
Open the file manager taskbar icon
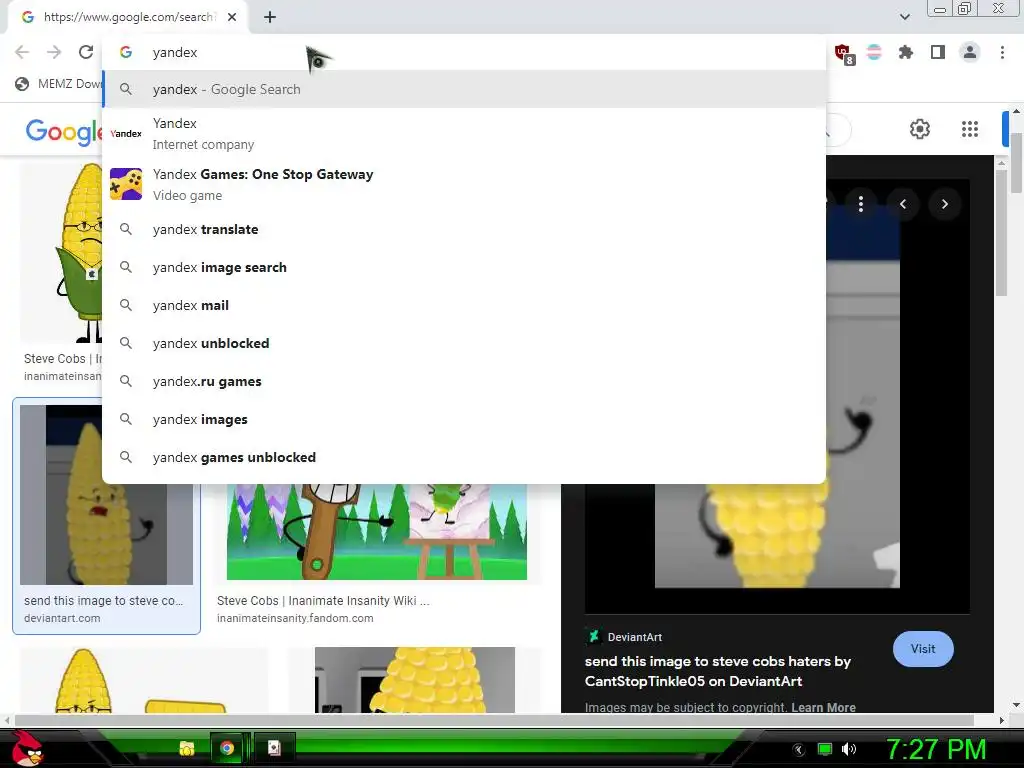coord(187,748)
